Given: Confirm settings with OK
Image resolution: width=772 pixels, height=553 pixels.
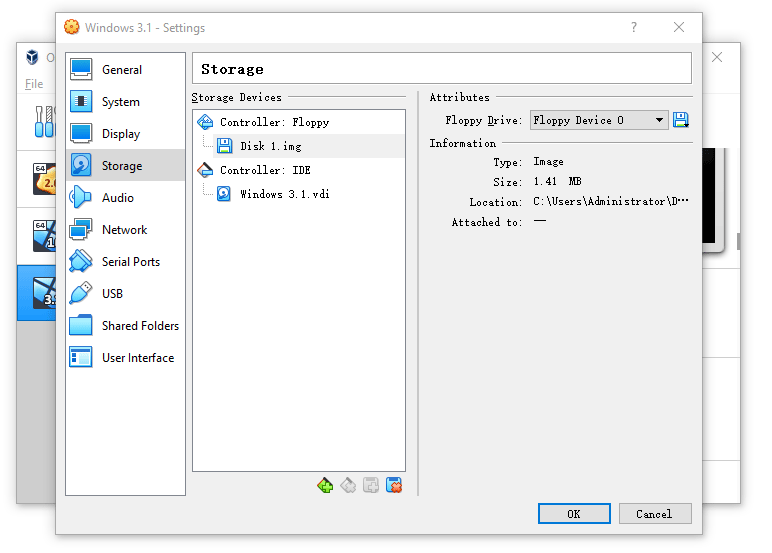Looking at the screenshot, I should (574, 514).
